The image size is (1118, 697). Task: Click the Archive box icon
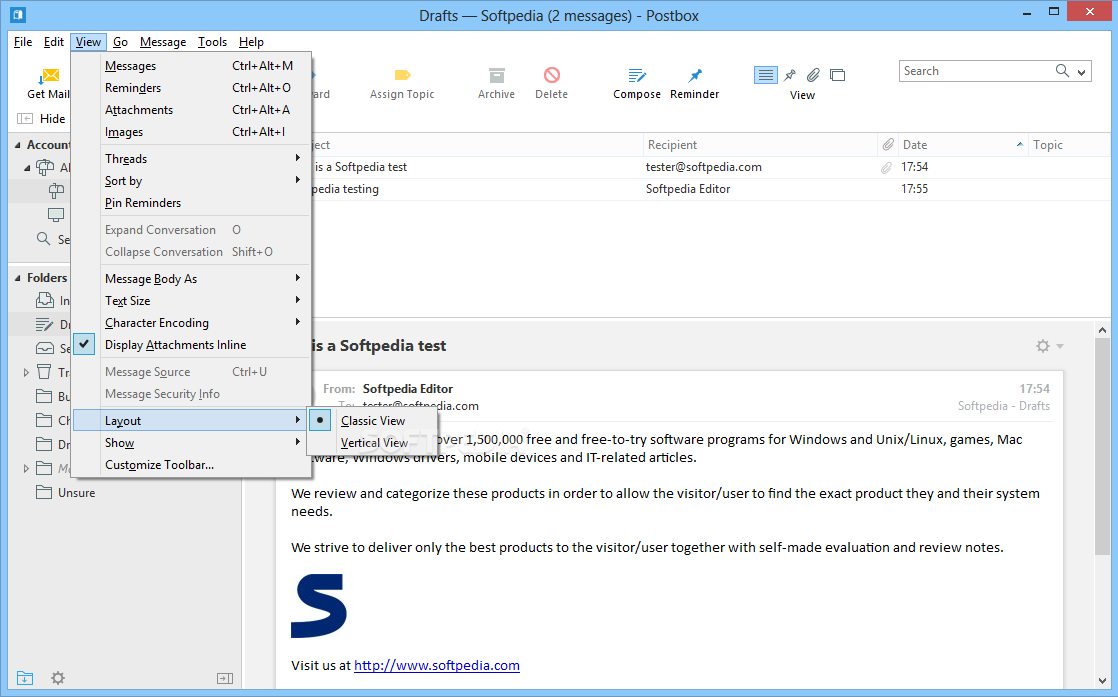pos(496,75)
